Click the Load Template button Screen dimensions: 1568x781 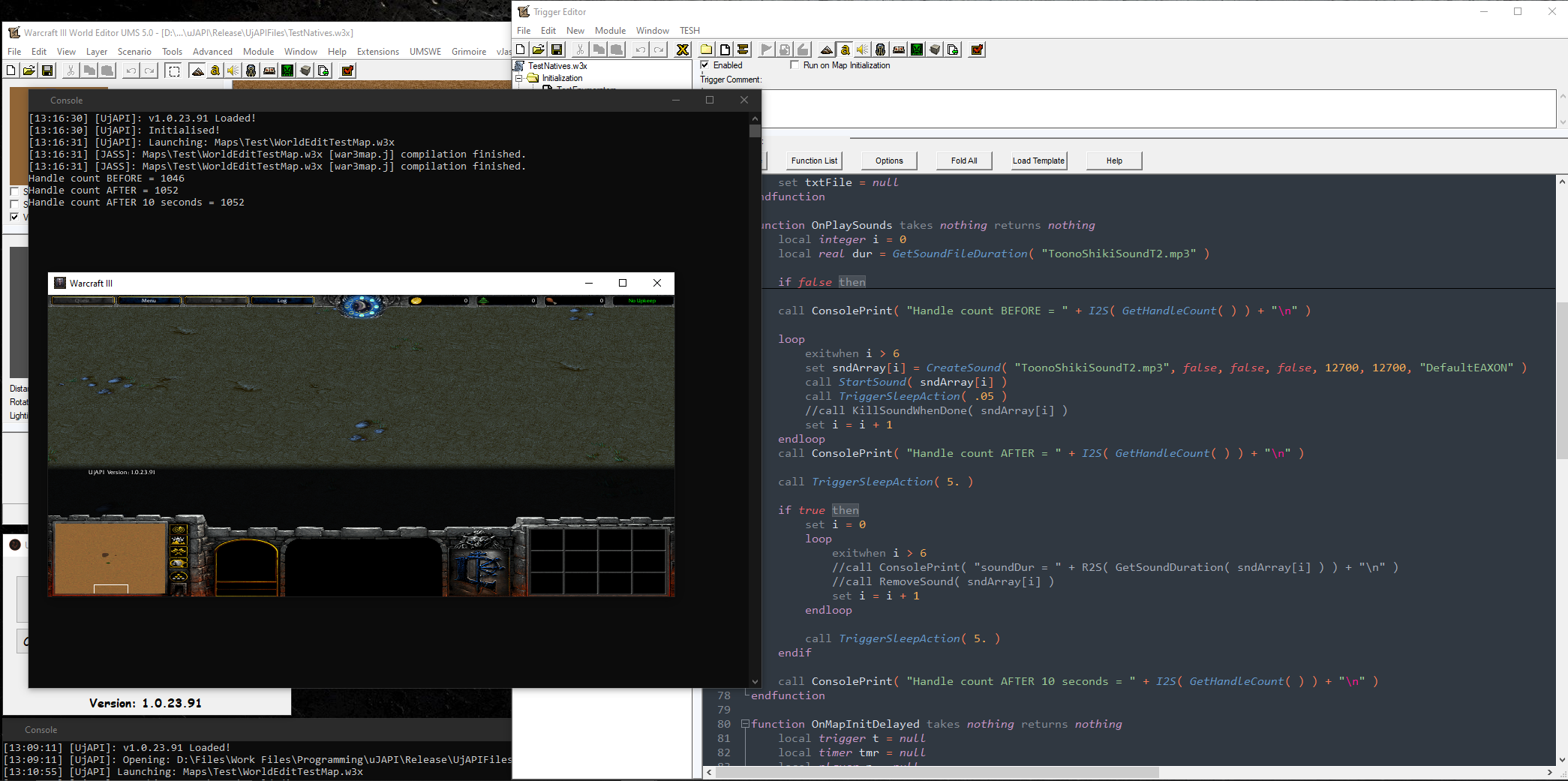[x=1038, y=161]
